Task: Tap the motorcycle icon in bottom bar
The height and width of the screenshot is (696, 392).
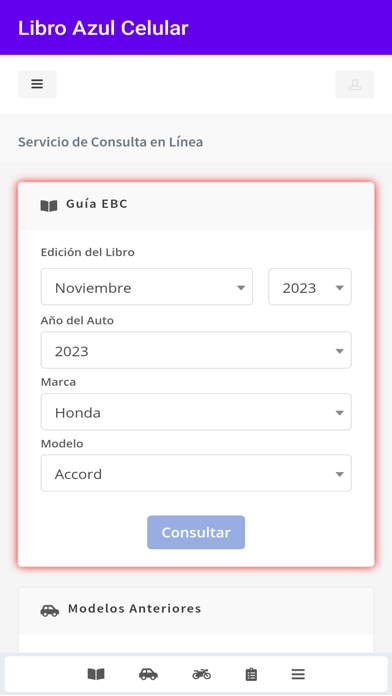Action: tap(202, 674)
